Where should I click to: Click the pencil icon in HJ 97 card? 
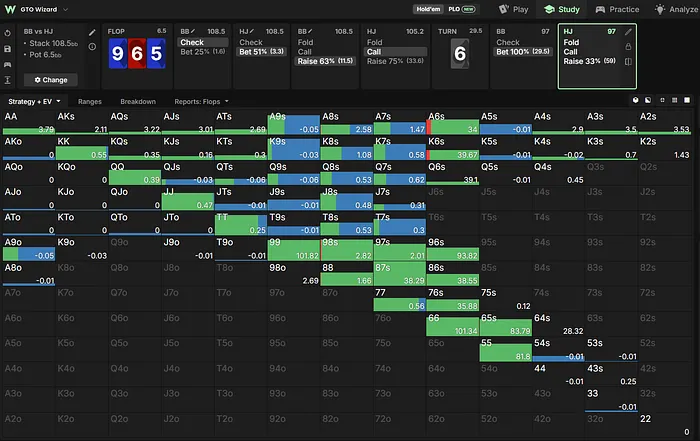[x=628, y=32]
